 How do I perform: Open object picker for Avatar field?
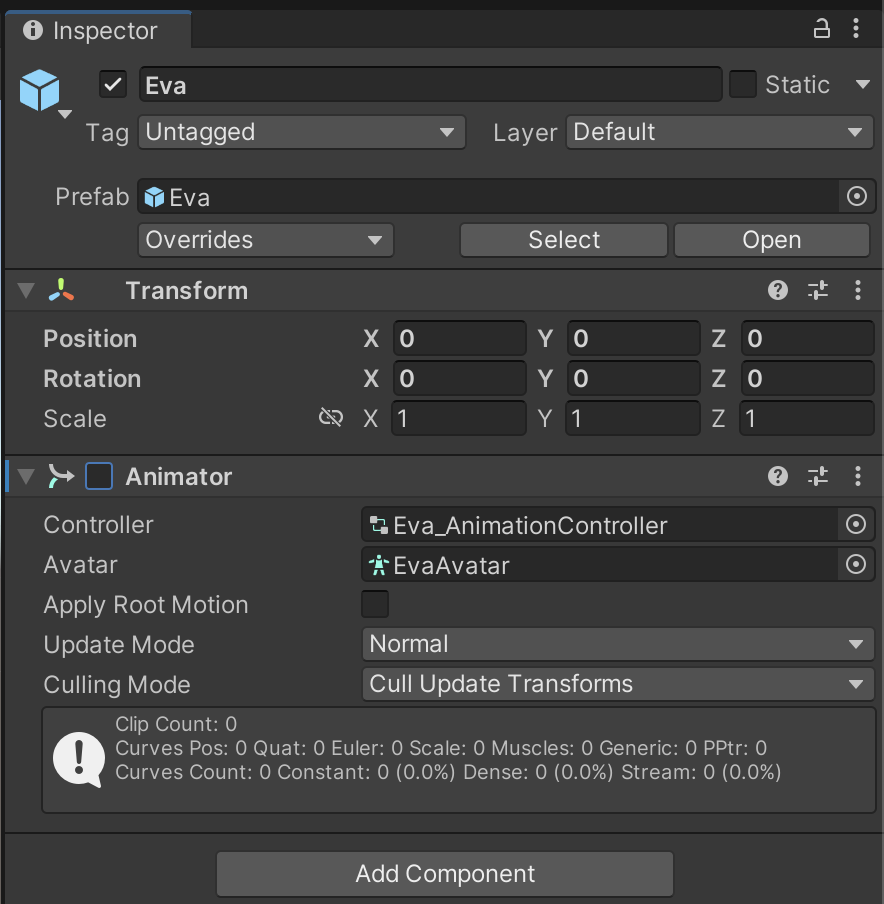pyautogui.click(x=856, y=565)
